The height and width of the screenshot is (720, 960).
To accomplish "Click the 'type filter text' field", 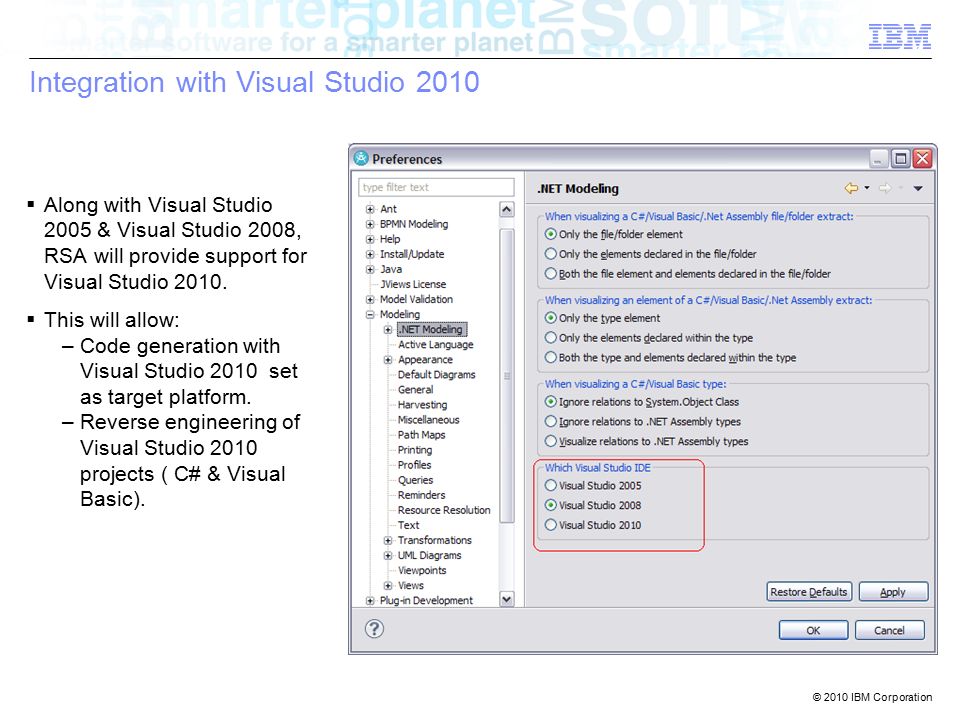I will pyautogui.click(x=436, y=187).
